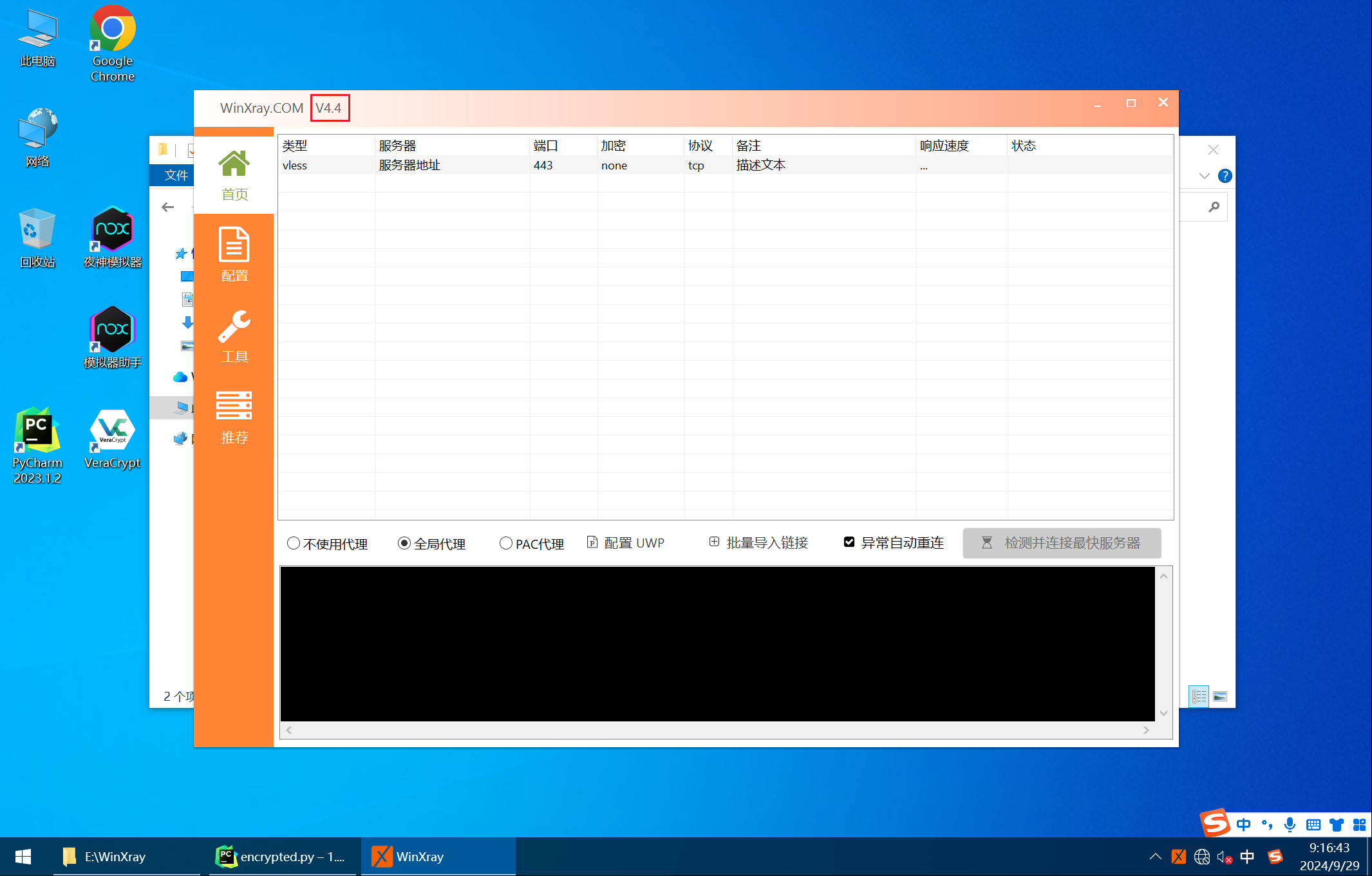Sort by the 服务器 column header
Image resolution: width=1372 pixels, height=876 pixels.
click(x=452, y=146)
